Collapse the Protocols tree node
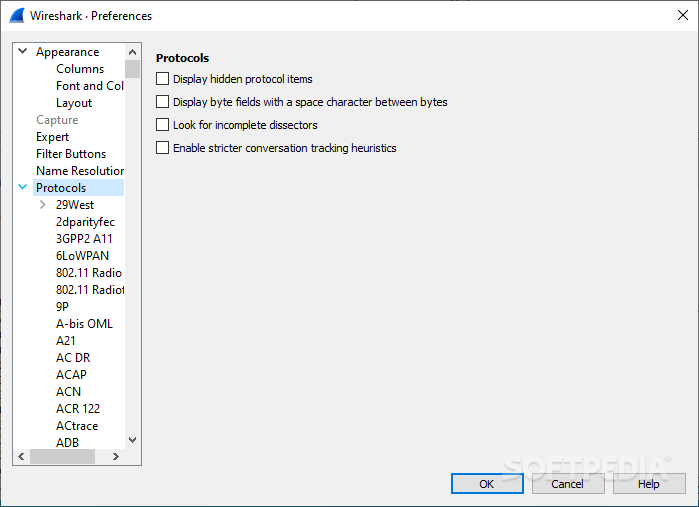Viewport: 699px width, 507px height. [23, 187]
